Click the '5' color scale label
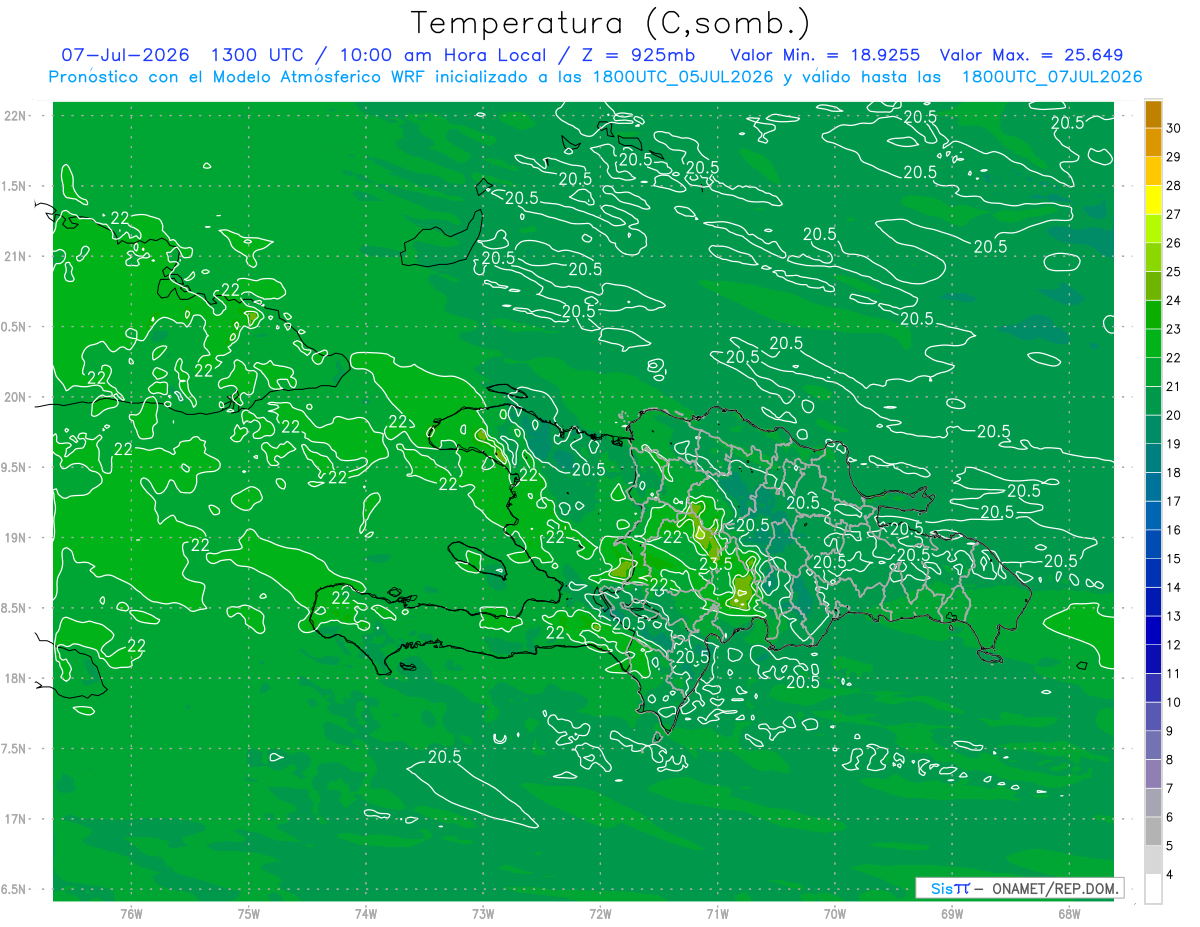Viewport: 1200px width, 927px height. tap(1169, 846)
